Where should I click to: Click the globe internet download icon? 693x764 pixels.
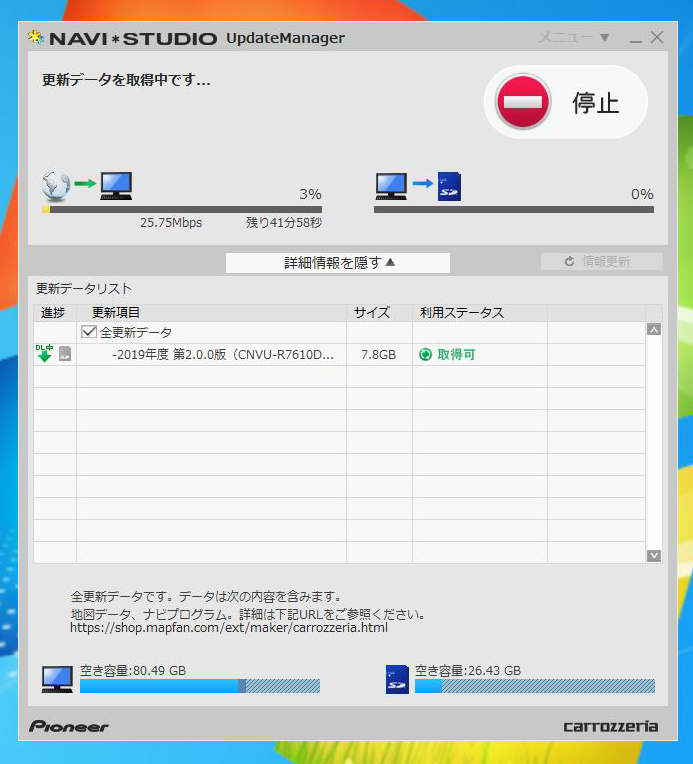56,184
